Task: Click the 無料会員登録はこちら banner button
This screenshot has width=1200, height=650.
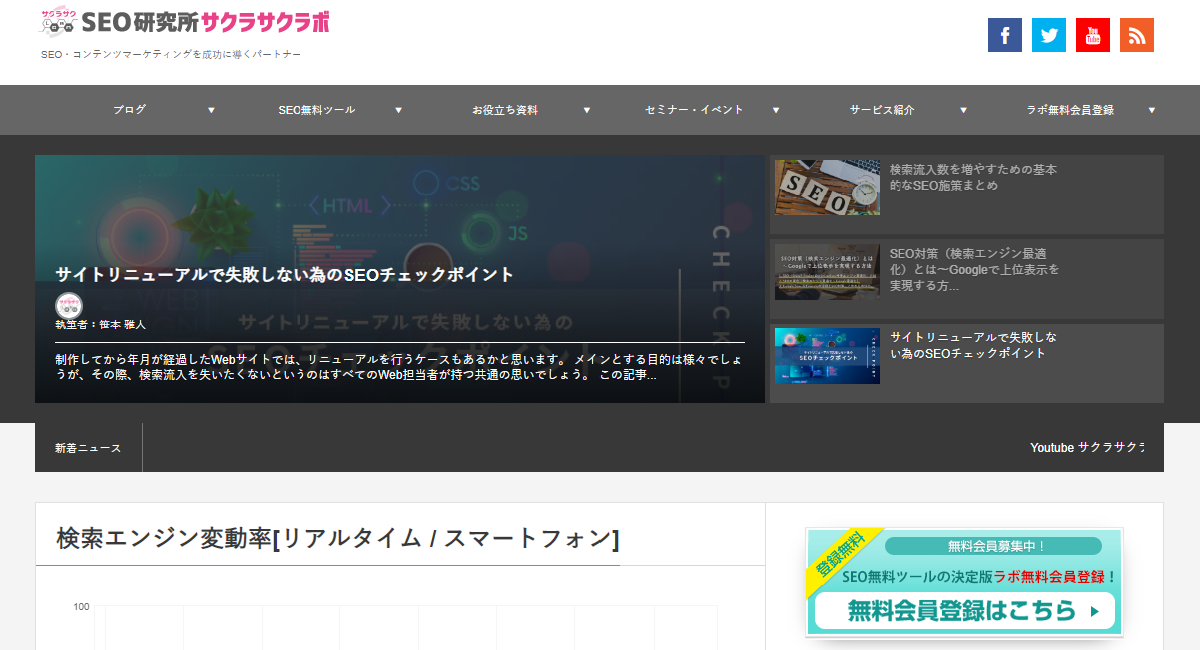Action: [x=963, y=609]
